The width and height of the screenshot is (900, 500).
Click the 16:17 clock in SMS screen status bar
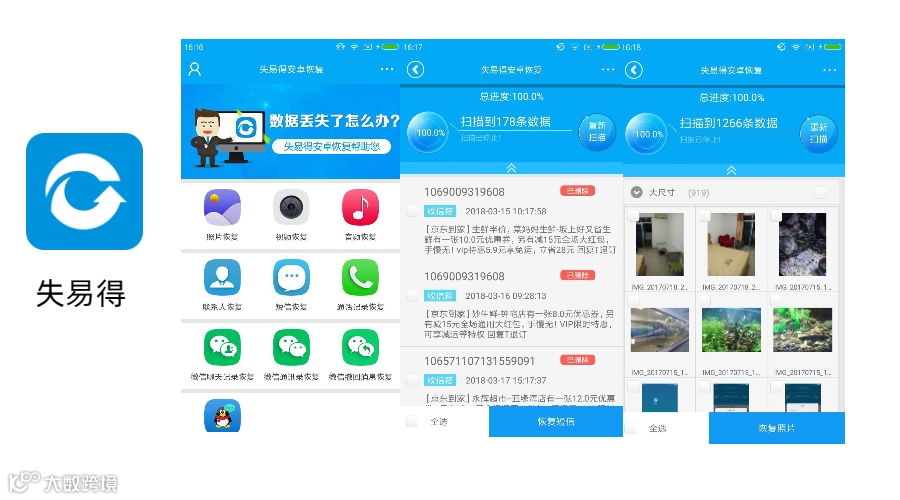click(x=413, y=47)
